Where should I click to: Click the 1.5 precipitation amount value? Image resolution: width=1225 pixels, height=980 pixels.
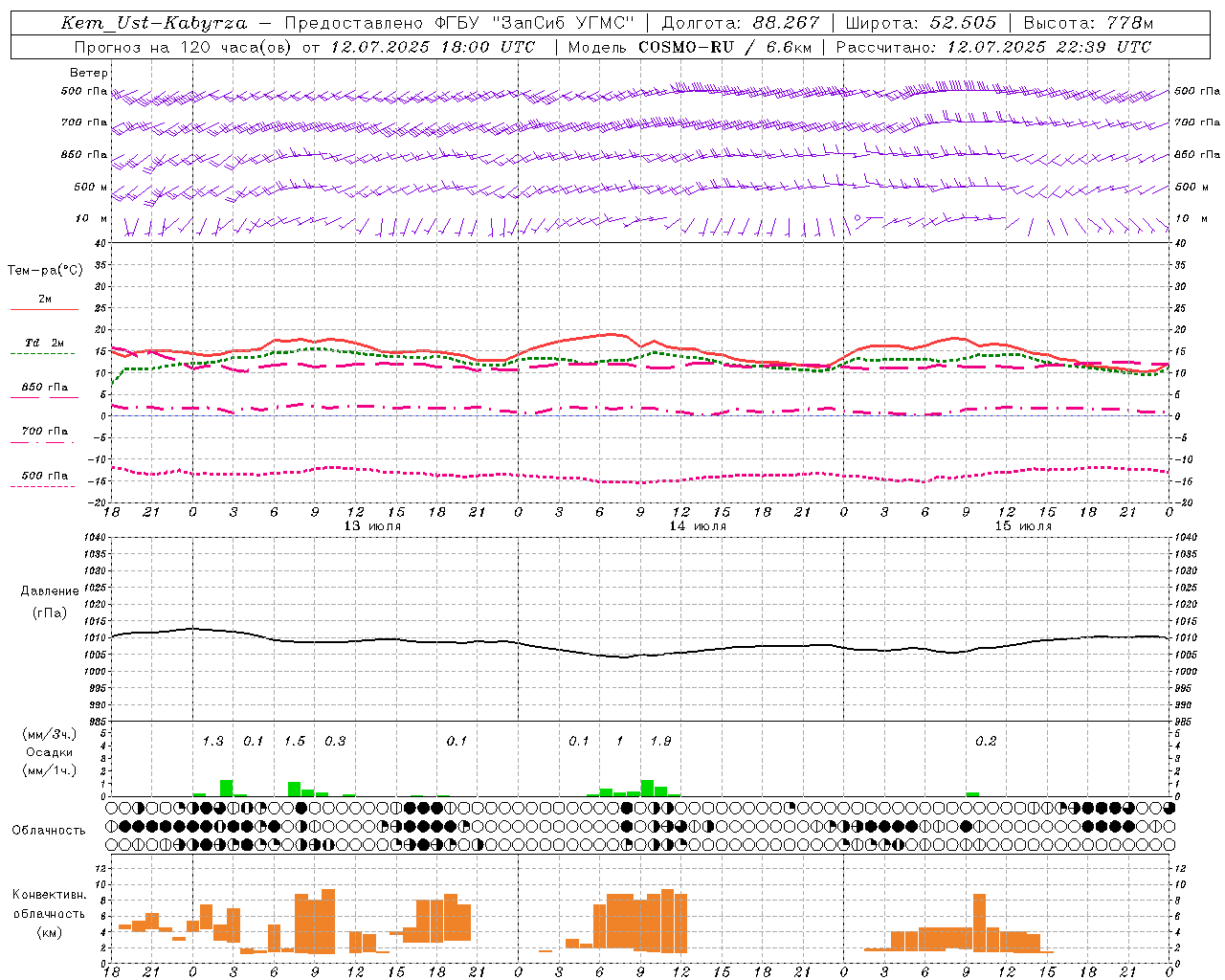295,741
